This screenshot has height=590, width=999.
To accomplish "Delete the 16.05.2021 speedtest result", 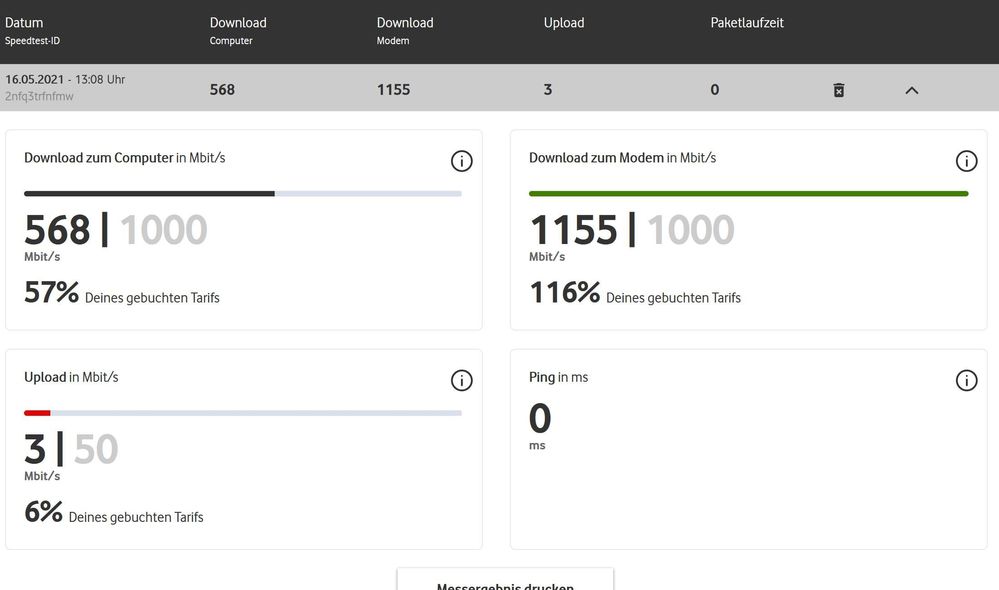I will click(x=839, y=90).
